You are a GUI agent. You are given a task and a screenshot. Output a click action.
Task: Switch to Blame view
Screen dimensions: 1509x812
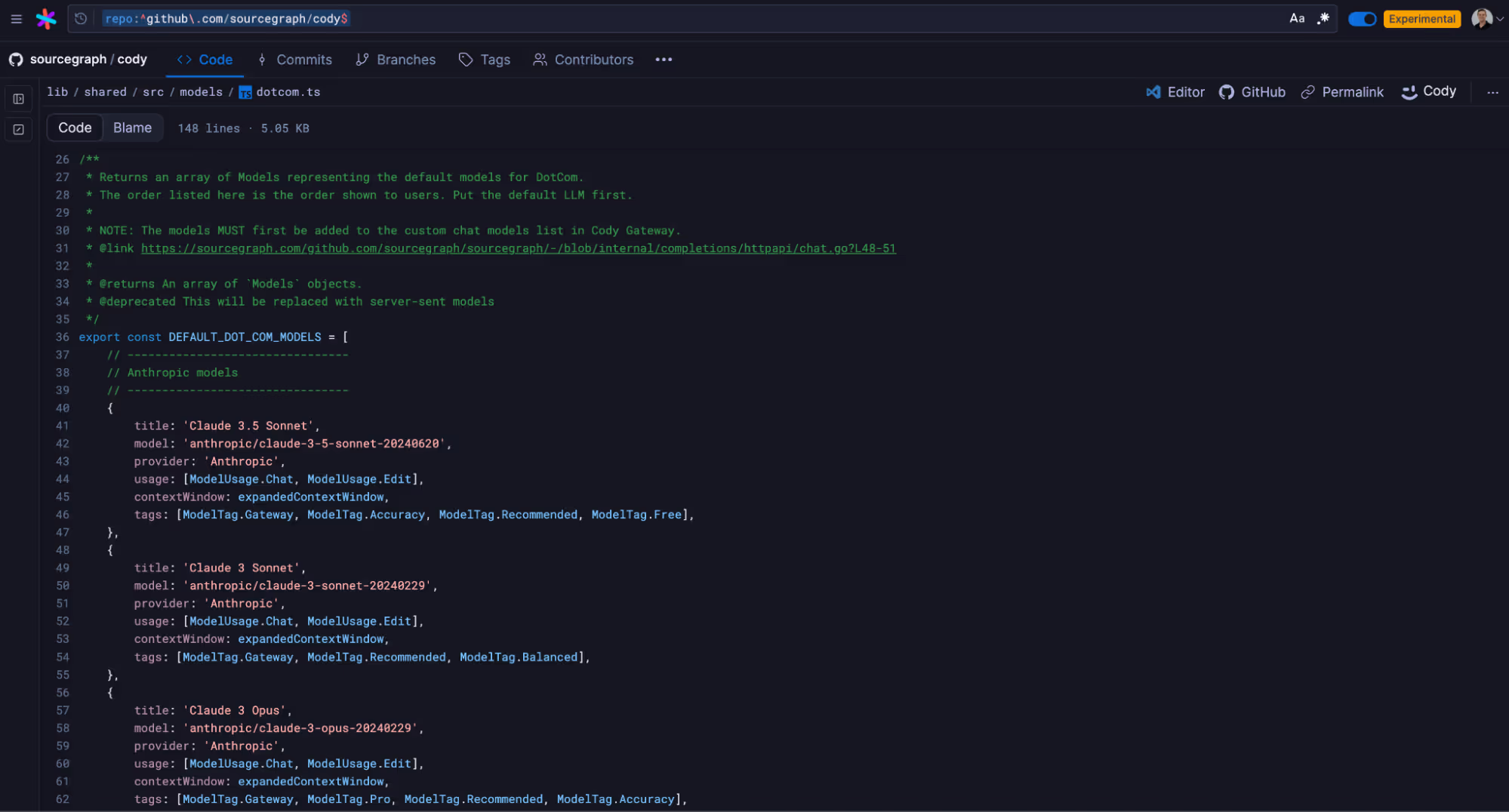point(132,128)
